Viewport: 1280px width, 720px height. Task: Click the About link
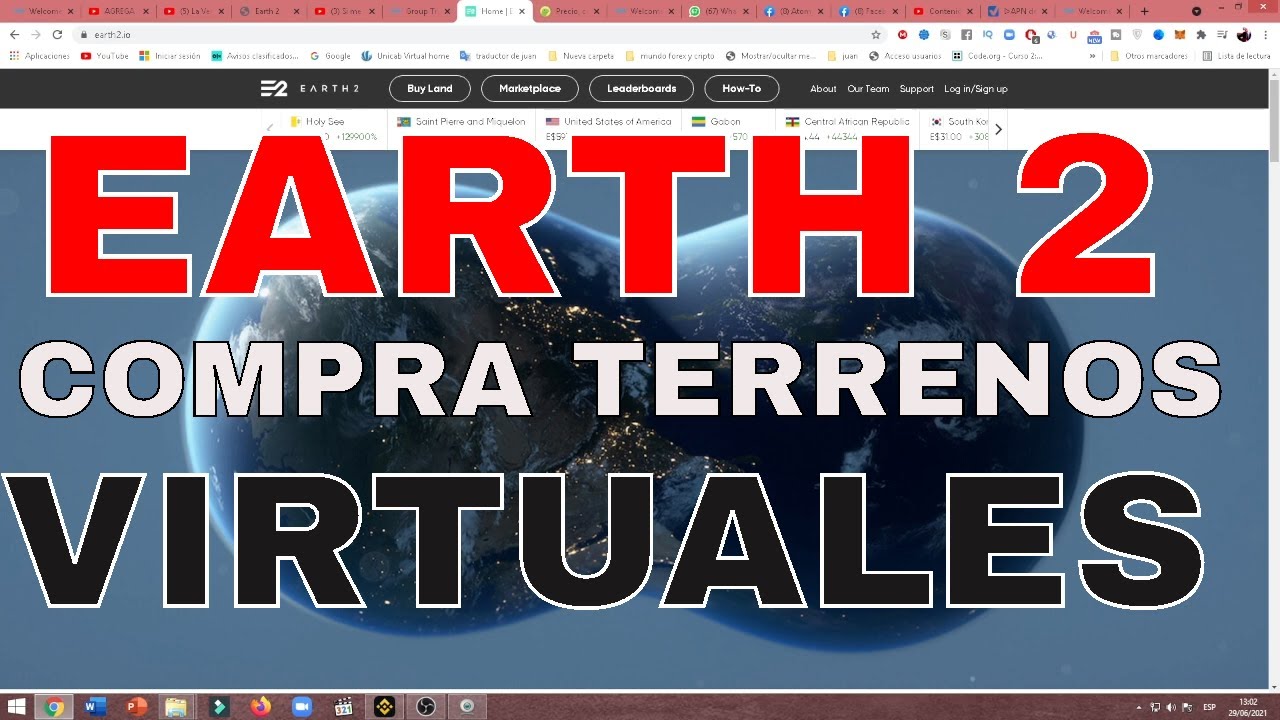823,89
